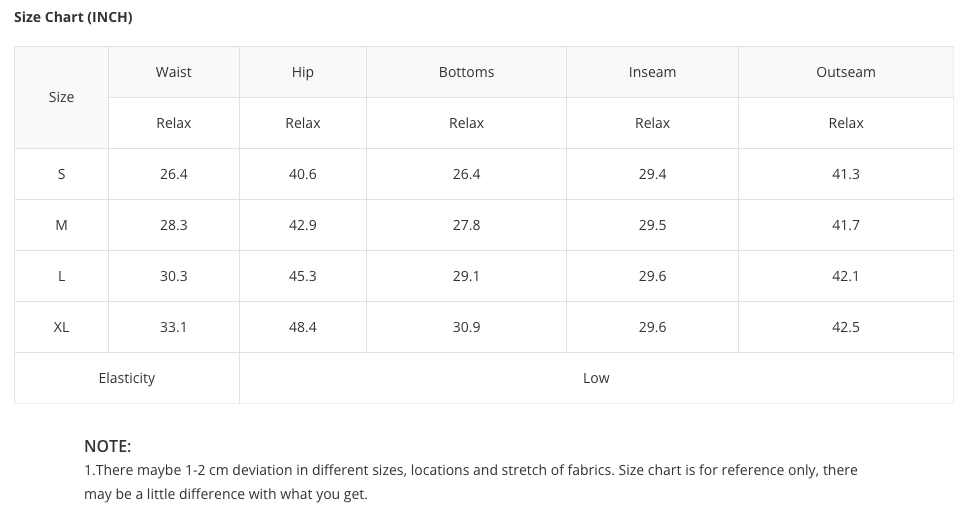
Task: Select the Low elasticity value
Action: point(596,378)
